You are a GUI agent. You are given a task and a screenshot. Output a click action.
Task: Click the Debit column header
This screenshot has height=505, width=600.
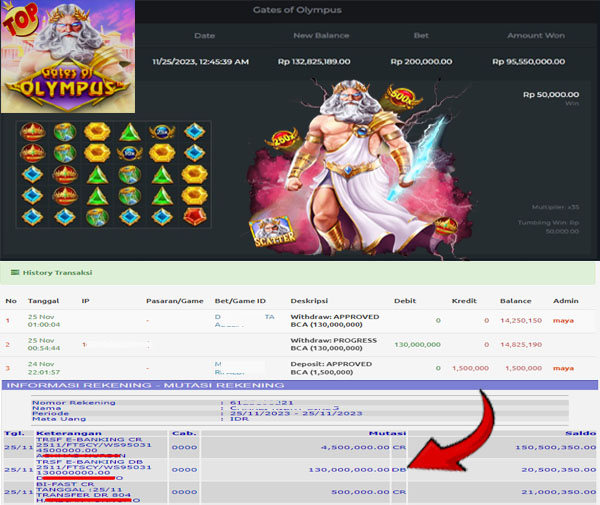[x=405, y=301]
